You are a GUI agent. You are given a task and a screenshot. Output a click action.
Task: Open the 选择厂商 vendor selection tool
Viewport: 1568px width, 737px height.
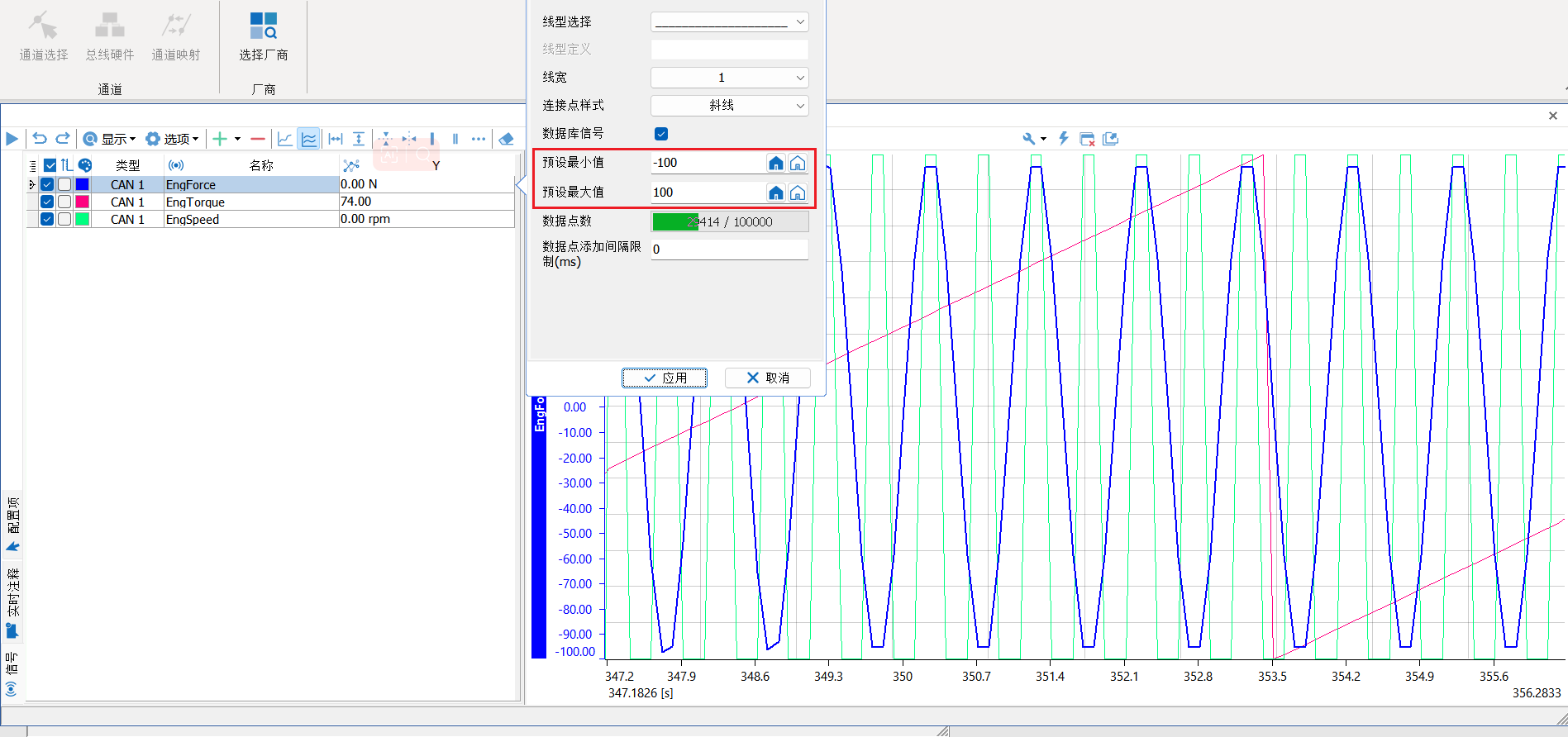pyautogui.click(x=264, y=37)
